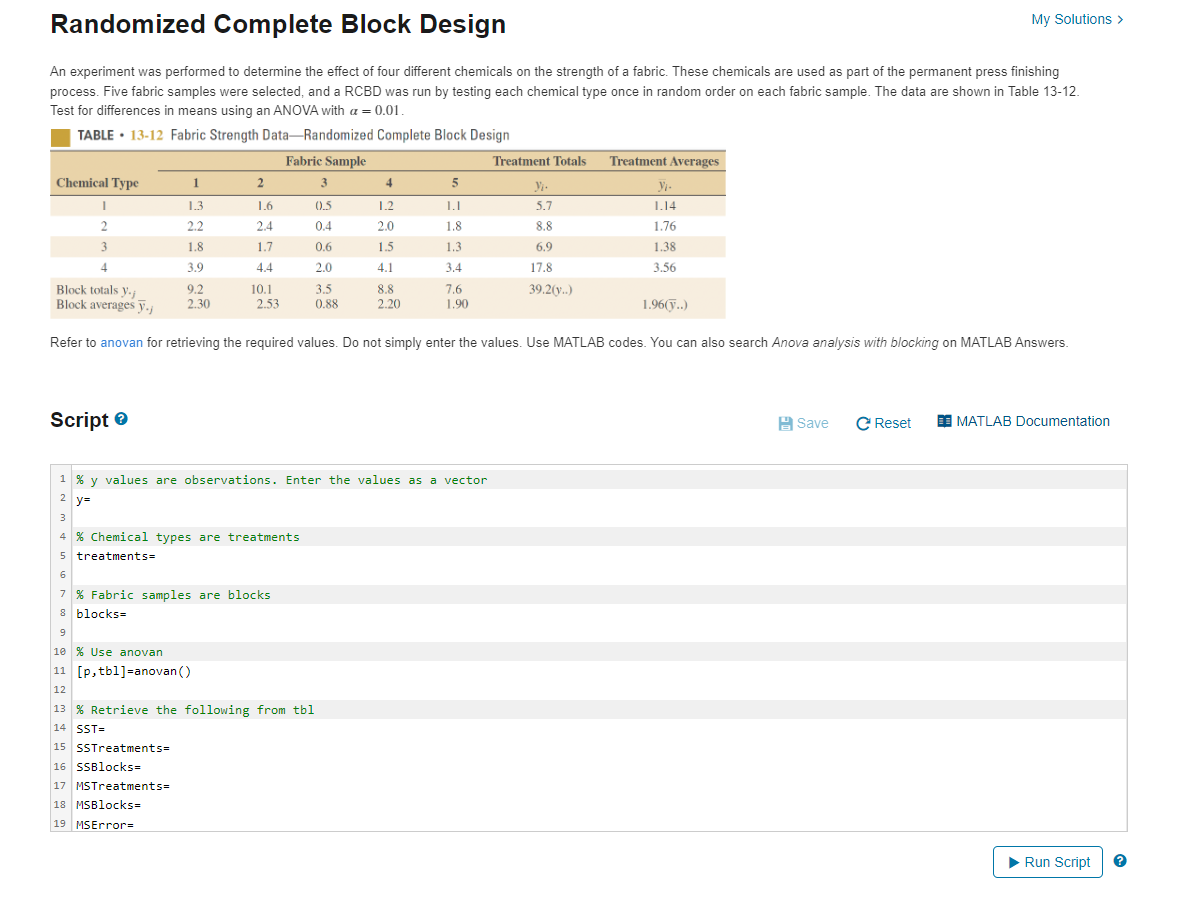Click the grayed-out Save control
This screenshot has width=1178, height=900.
click(811, 422)
